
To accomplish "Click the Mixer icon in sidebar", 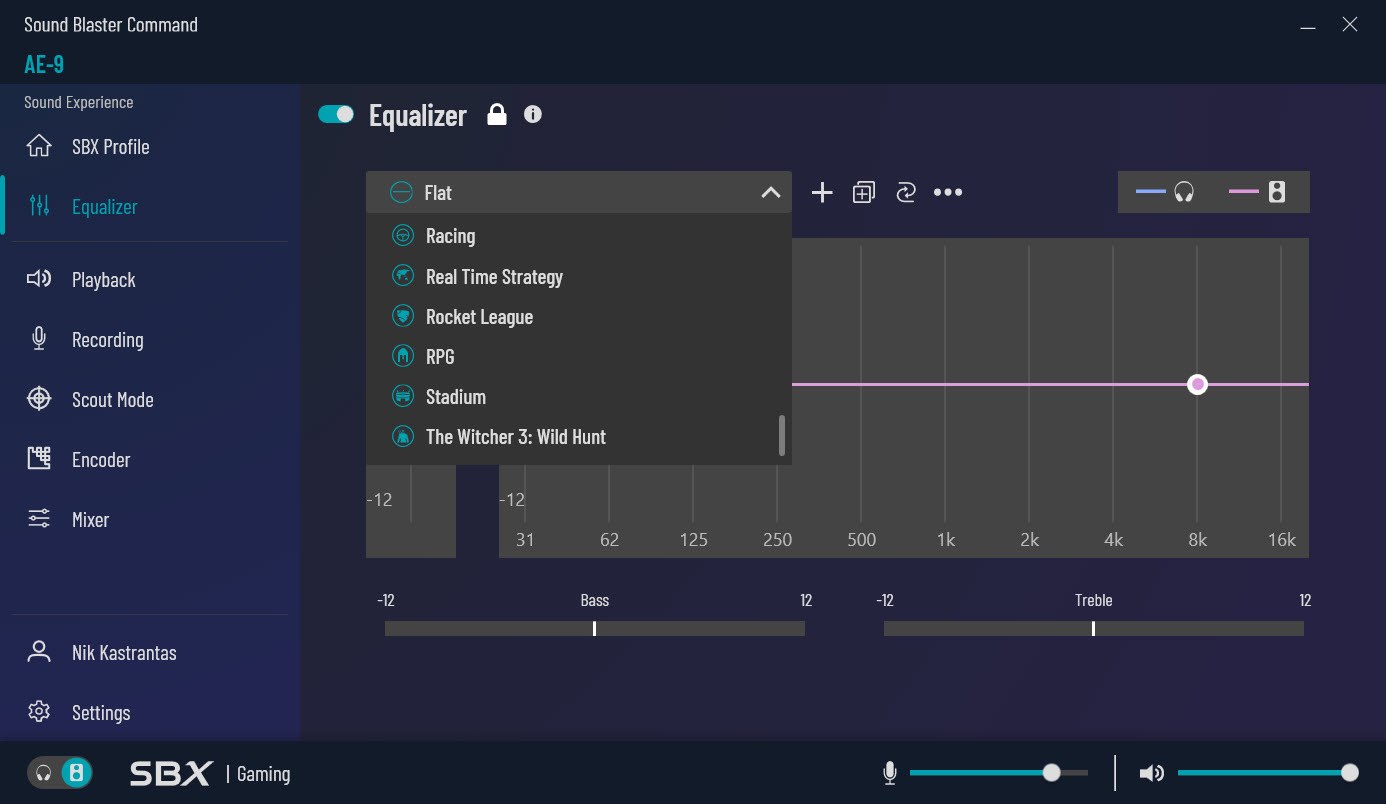I will tap(39, 519).
